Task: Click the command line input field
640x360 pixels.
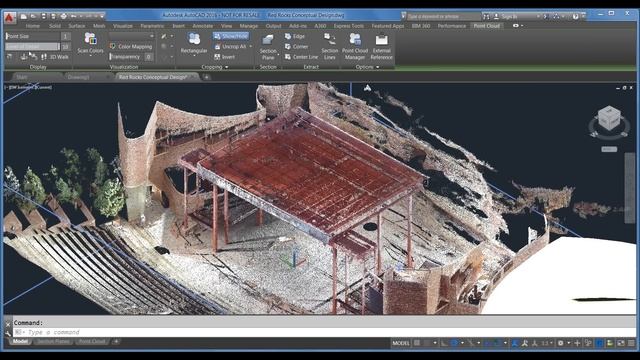Action: tap(324, 333)
